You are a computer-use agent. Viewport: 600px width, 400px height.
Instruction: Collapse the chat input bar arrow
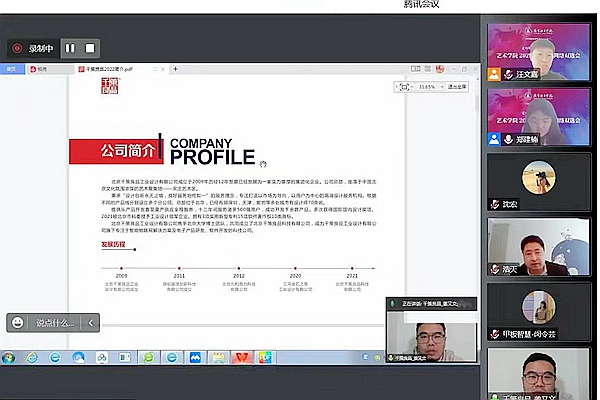91,322
